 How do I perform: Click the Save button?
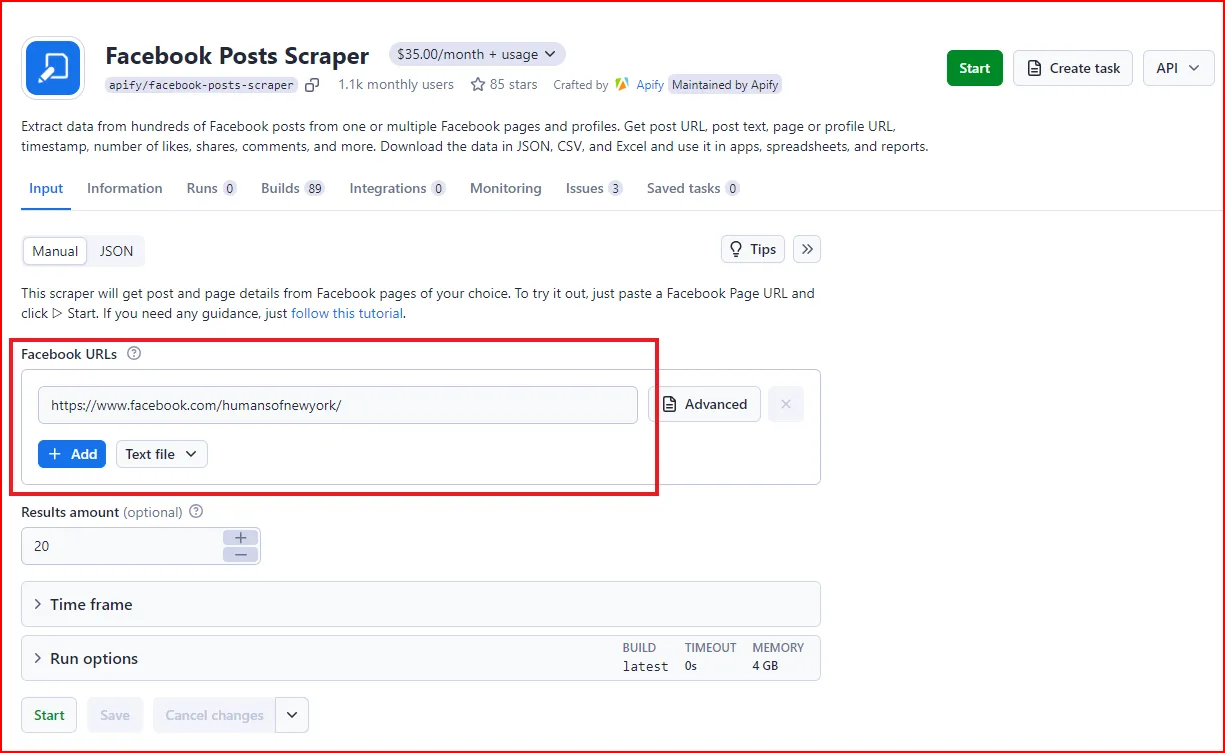tap(115, 715)
